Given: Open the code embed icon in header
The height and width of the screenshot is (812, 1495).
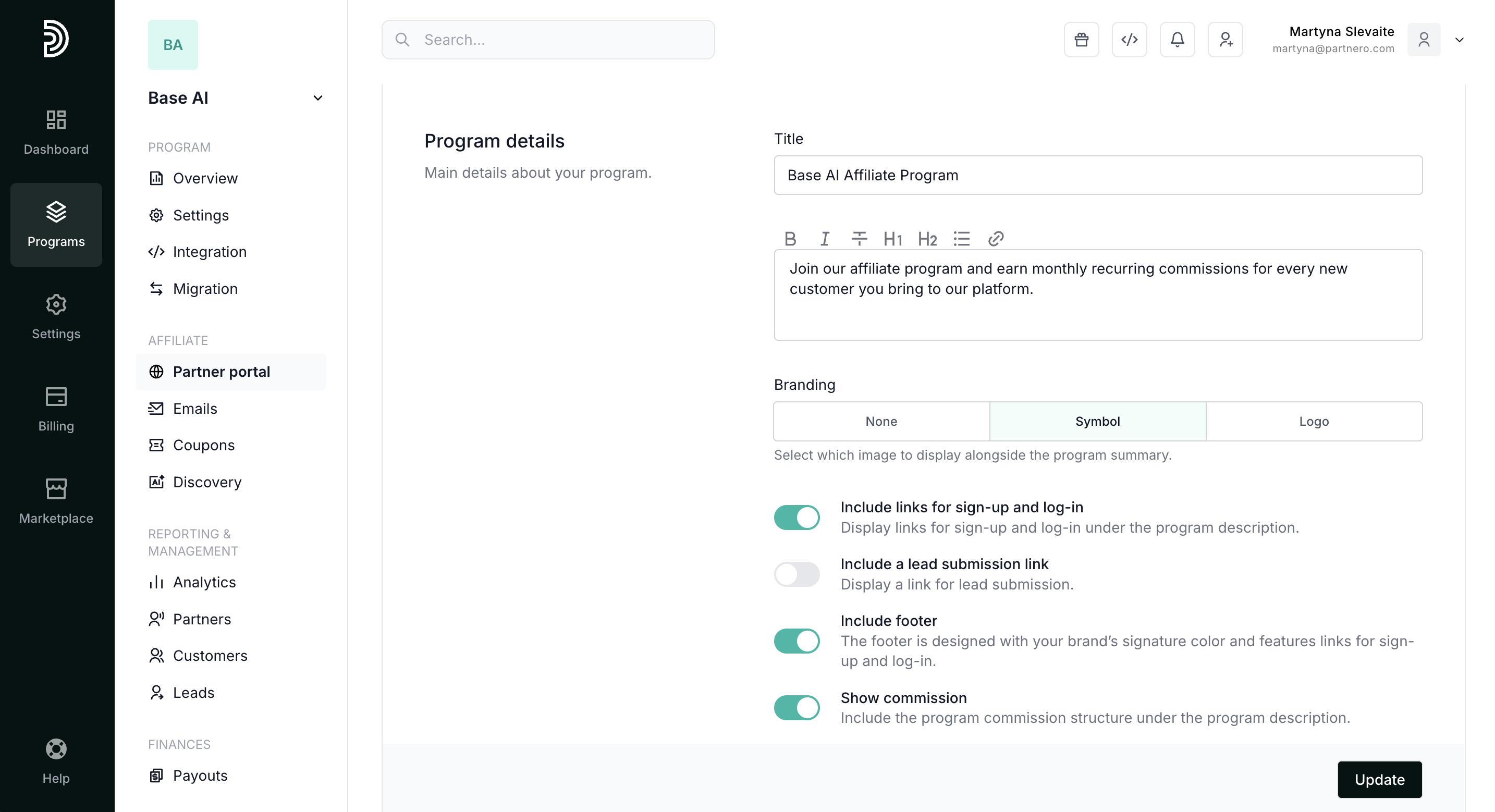Looking at the screenshot, I should pos(1129,40).
